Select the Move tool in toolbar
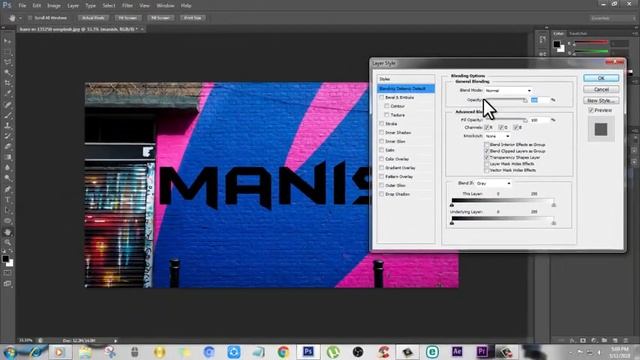The width and height of the screenshot is (640, 360). click(7, 41)
